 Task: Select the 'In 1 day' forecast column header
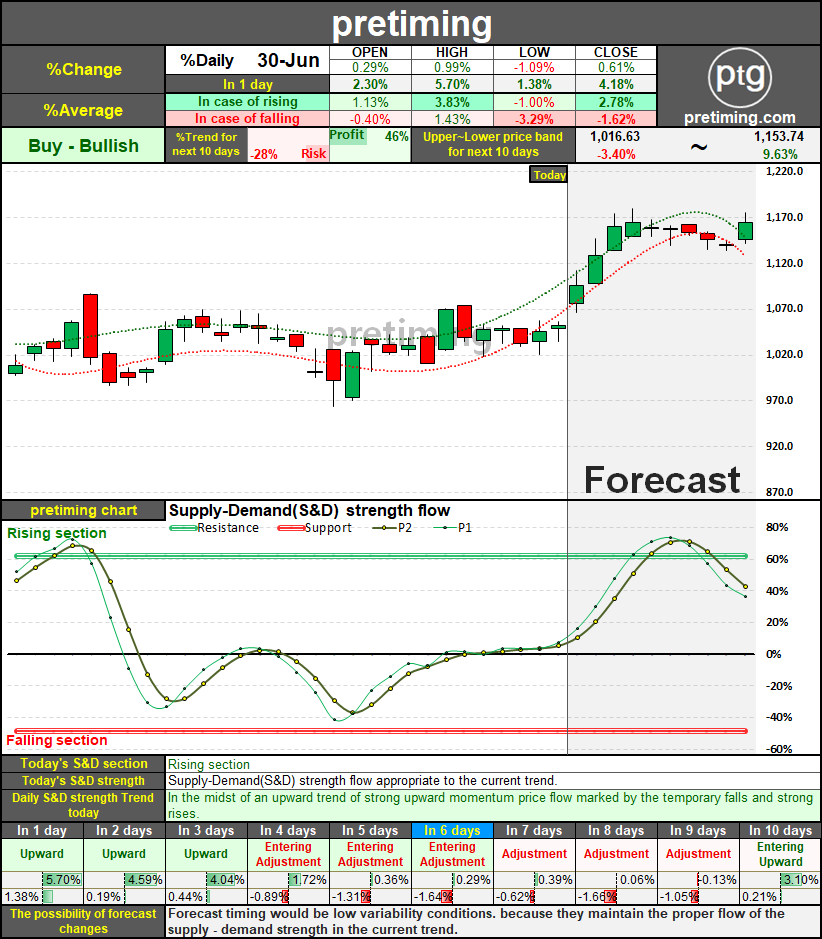[x=42, y=831]
